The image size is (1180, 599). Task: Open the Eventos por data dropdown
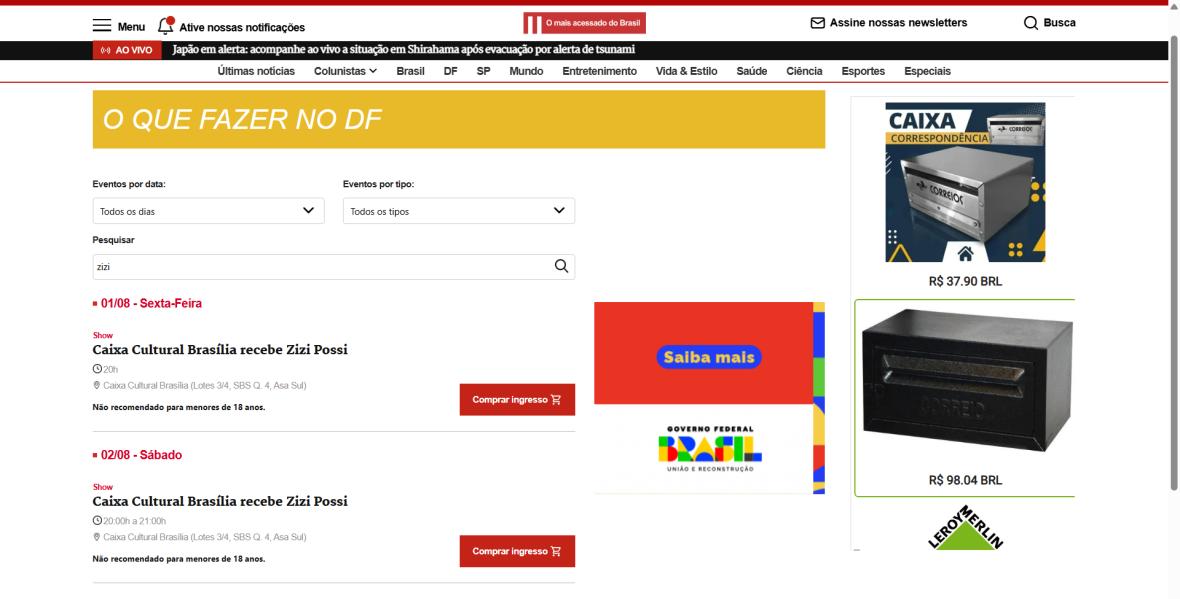click(208, 211)
